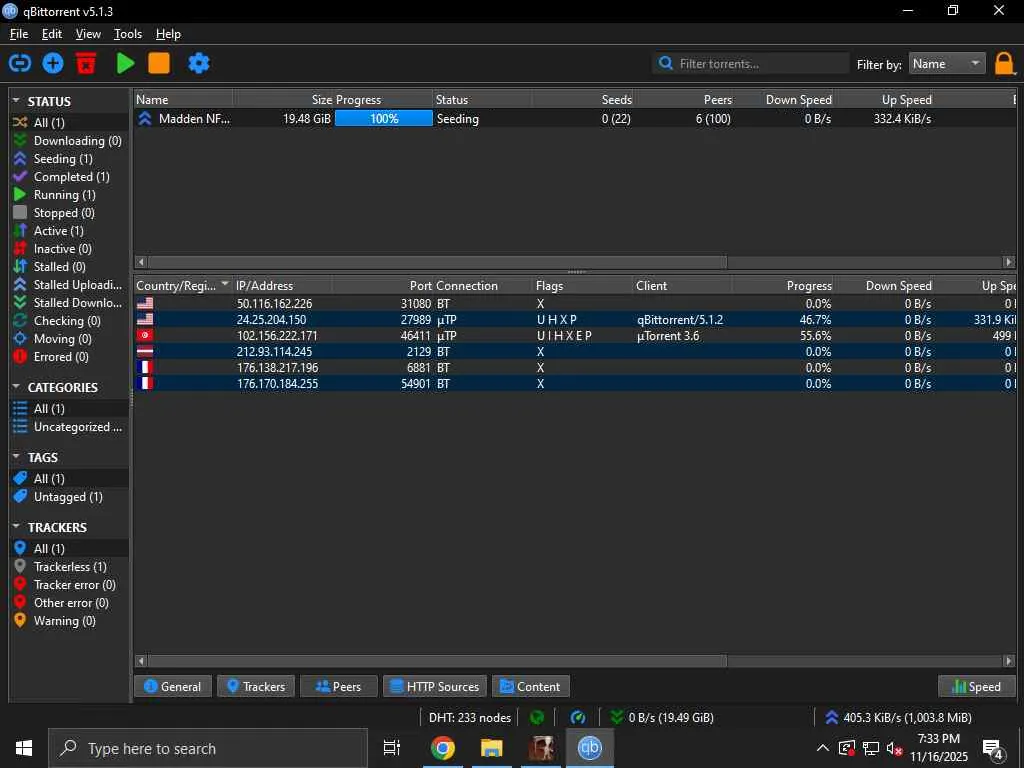Click the green Start torrent icon
This screenshot has width=1024, height=768.
125,63
